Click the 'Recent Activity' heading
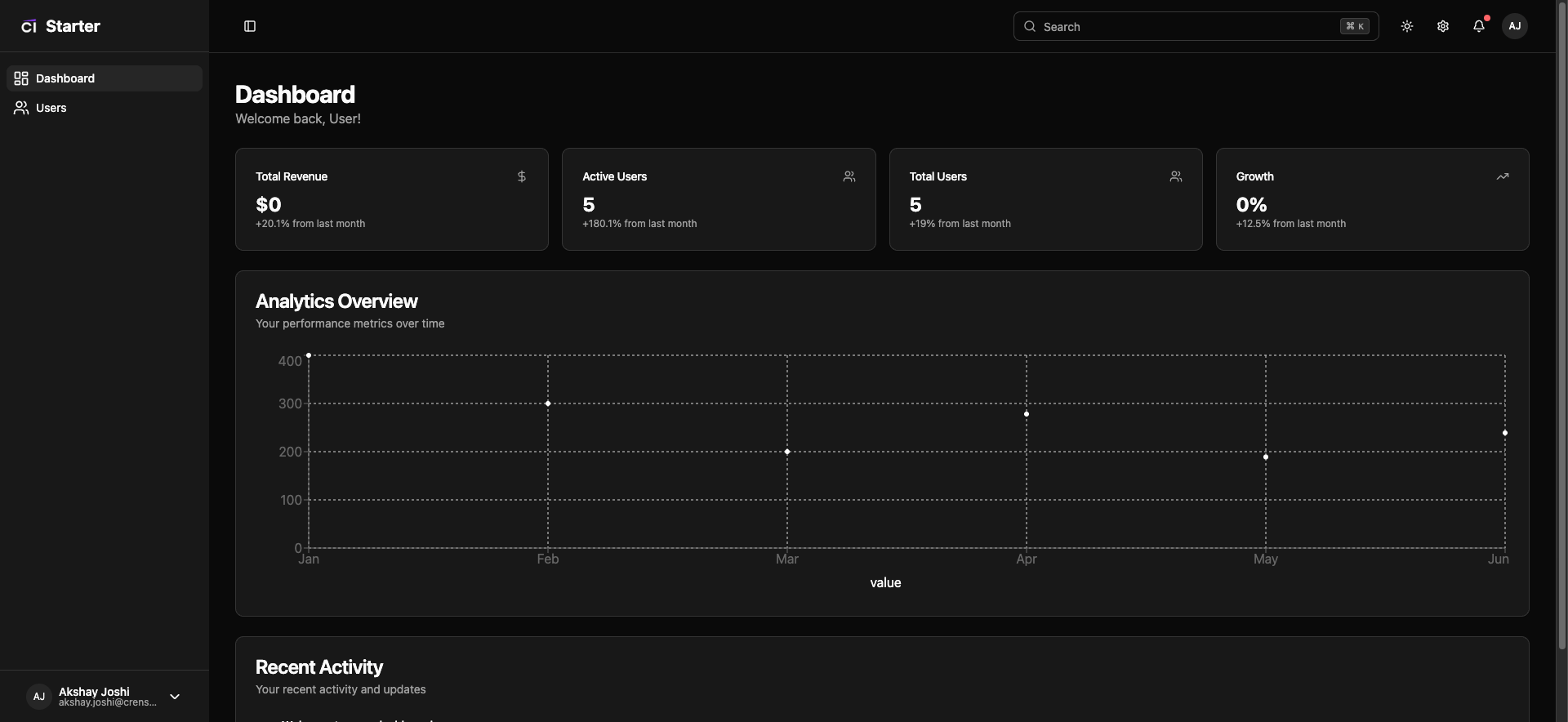 319,667
